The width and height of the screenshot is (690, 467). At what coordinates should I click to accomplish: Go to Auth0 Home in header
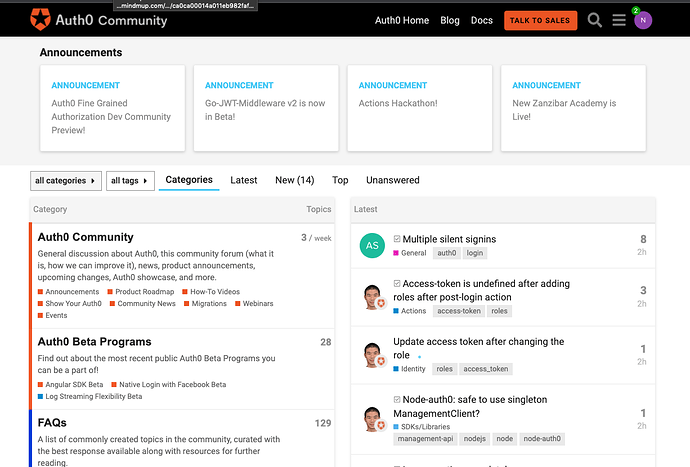pyautogui.click(x=402, y=20)
